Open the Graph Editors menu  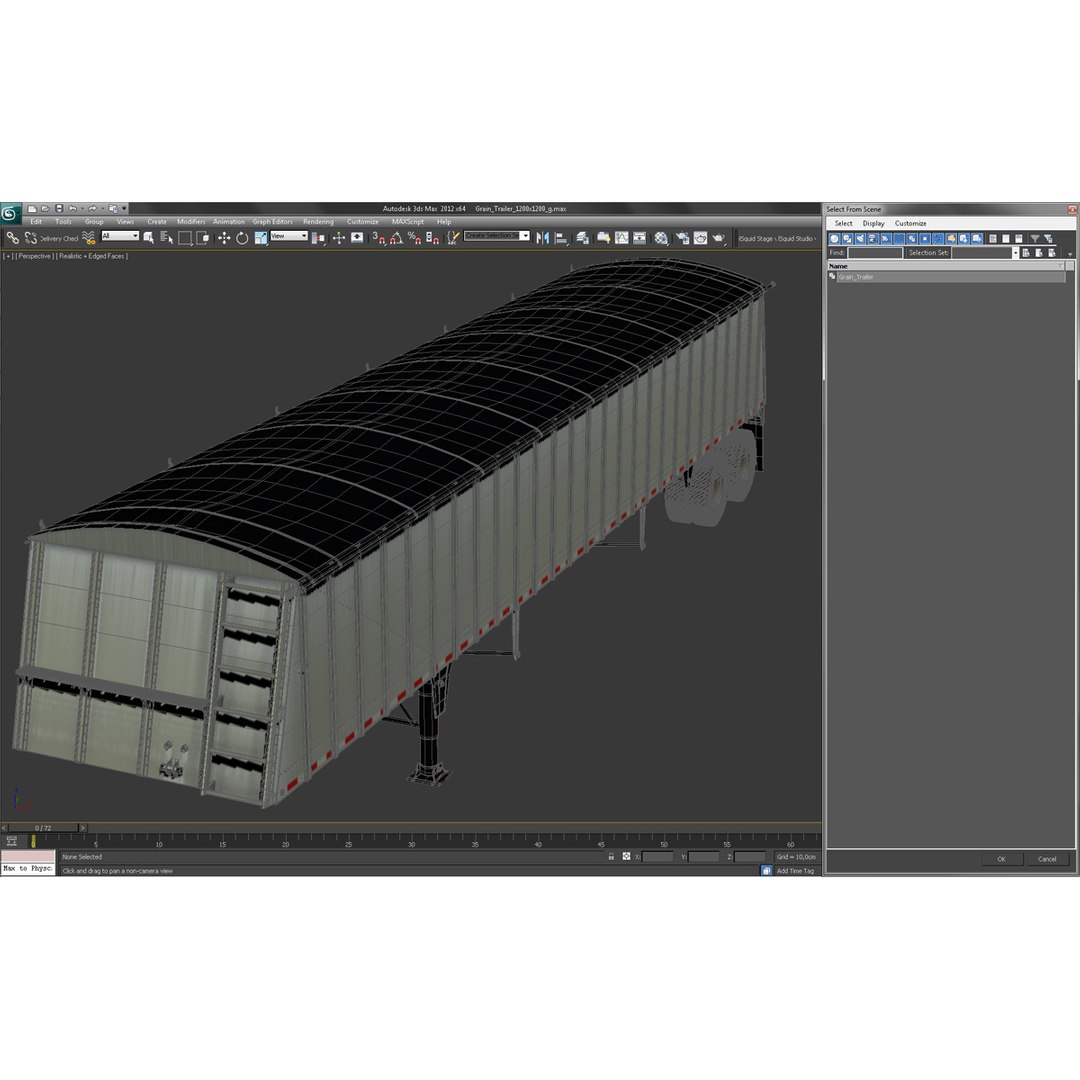(272, 222)
